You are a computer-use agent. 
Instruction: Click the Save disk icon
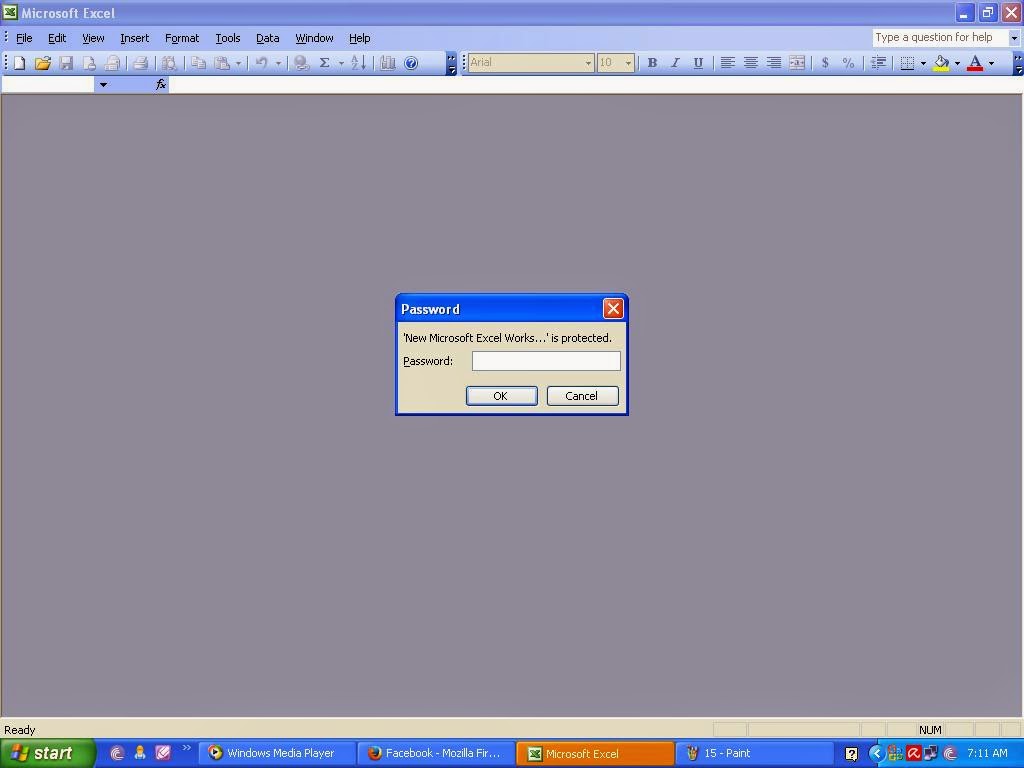(x=66, y=63)
